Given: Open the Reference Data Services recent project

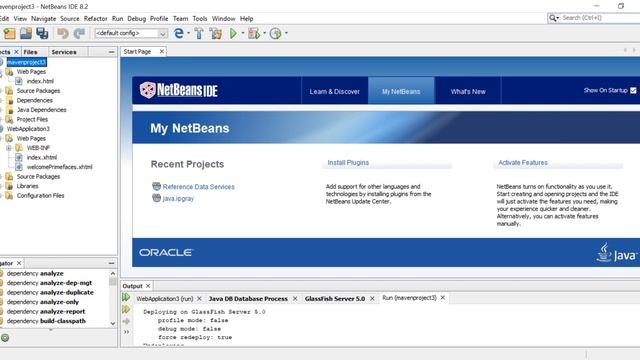Looking at the screenshot, I should pos(198,187).
